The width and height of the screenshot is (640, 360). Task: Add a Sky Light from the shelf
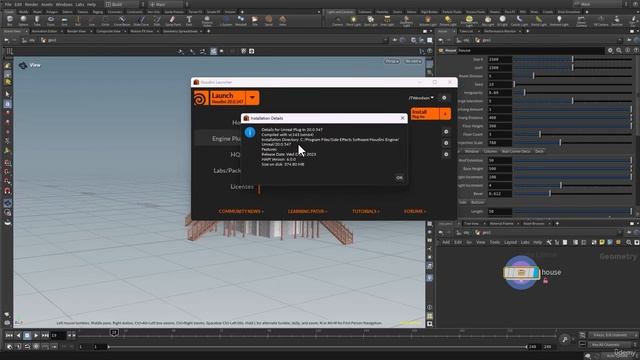click(488, 20)
